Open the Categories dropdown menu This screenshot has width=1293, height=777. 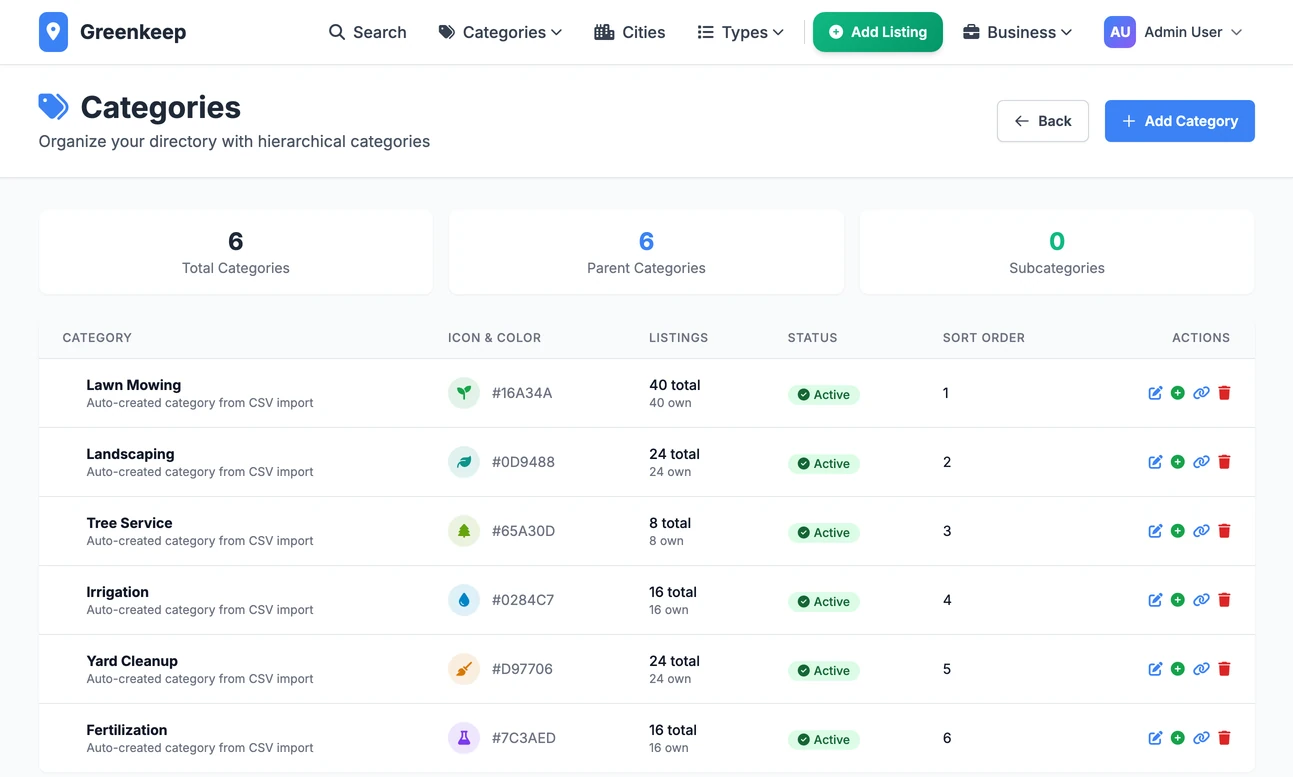500,32
